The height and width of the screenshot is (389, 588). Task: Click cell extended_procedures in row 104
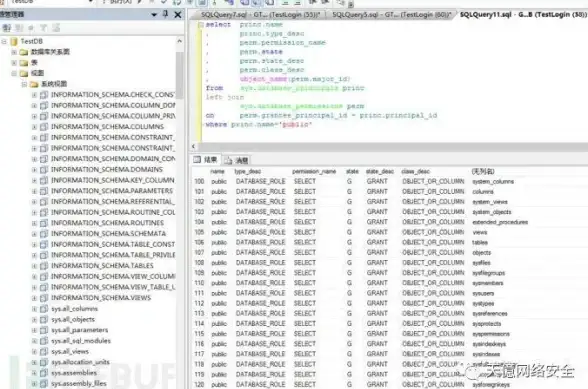click(x=500, y=222)
